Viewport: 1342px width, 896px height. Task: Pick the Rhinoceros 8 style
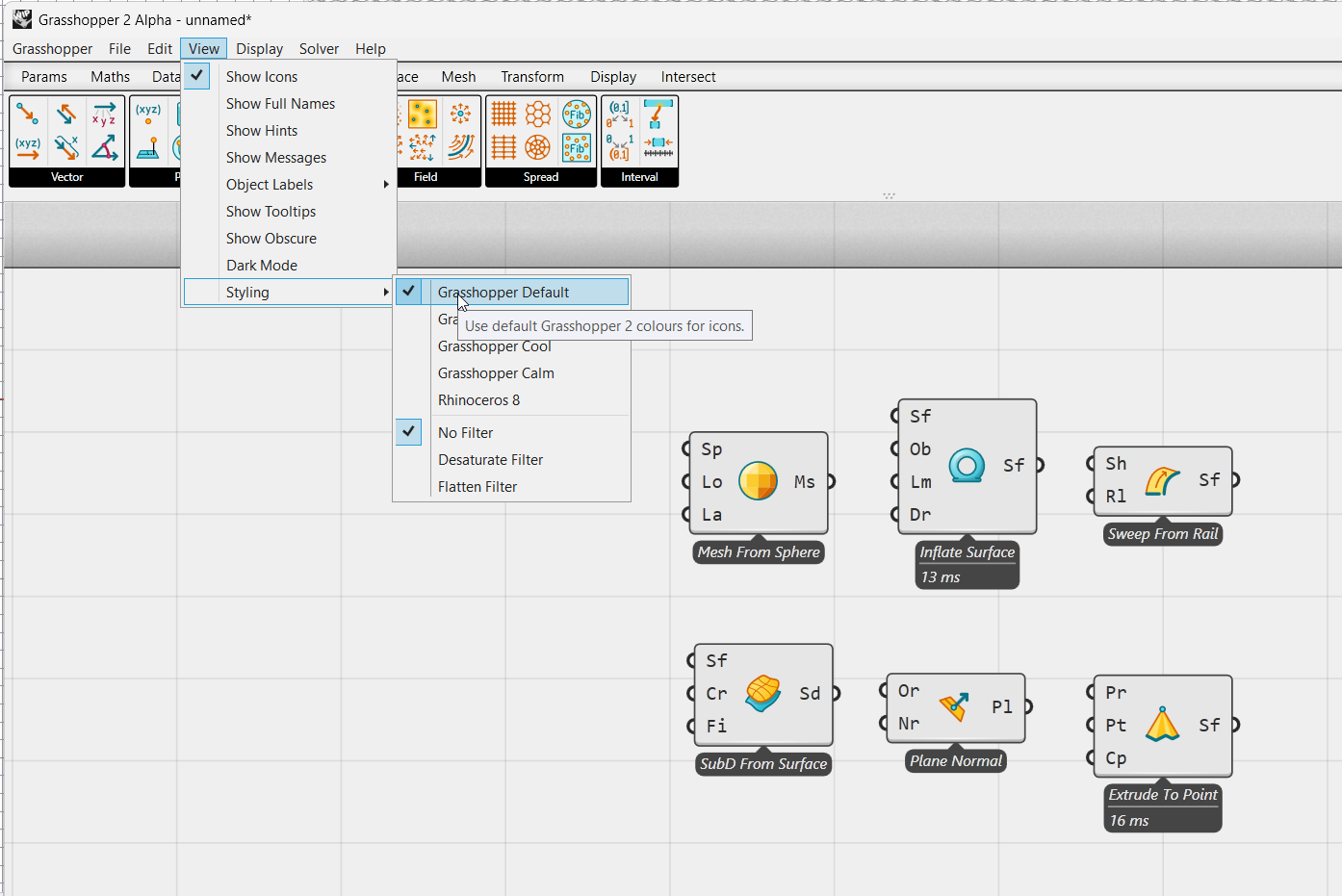[512, 399]
